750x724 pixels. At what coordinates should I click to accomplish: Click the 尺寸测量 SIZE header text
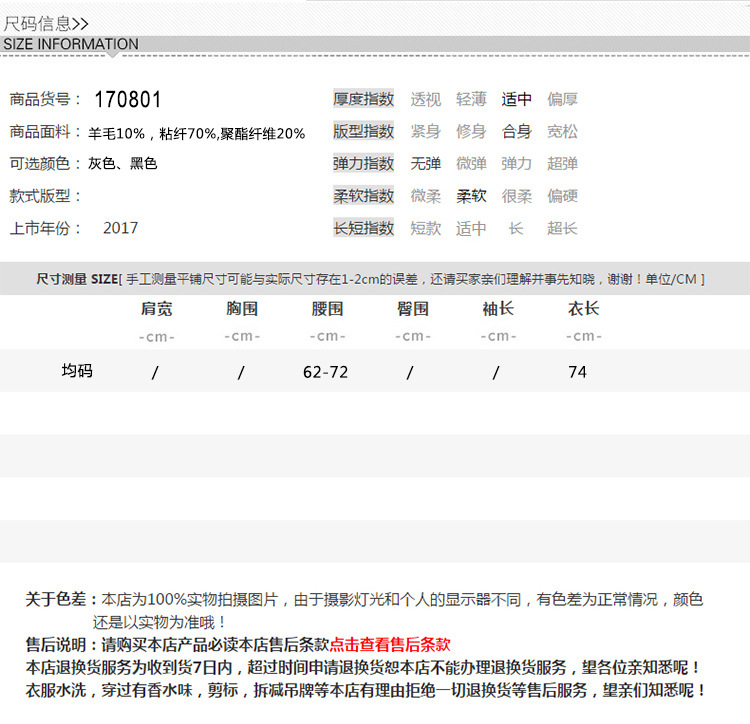click(77, 279)
